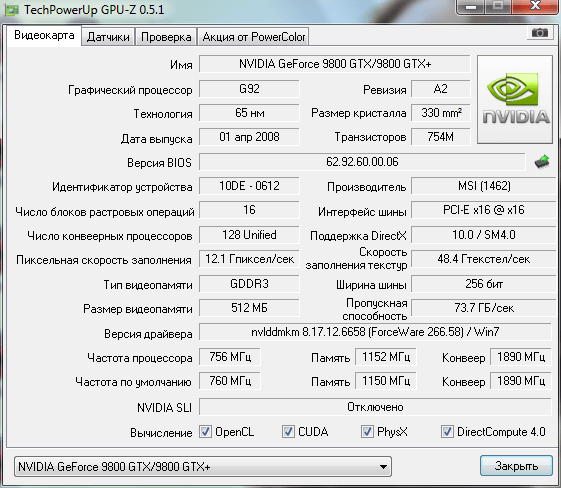Image resolution: width=561 pixels, height=488 pixels.
Task: Click the BIOS save chip icon
Action: click(x=542, y=162)
